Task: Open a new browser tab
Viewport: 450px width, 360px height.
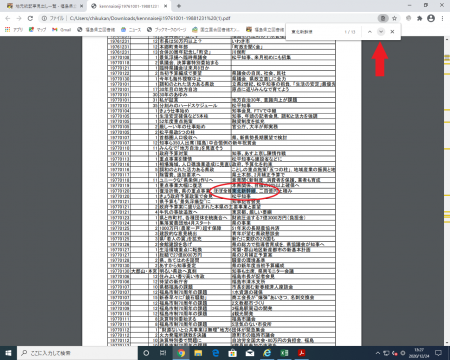Action: (x=179, y=6)
